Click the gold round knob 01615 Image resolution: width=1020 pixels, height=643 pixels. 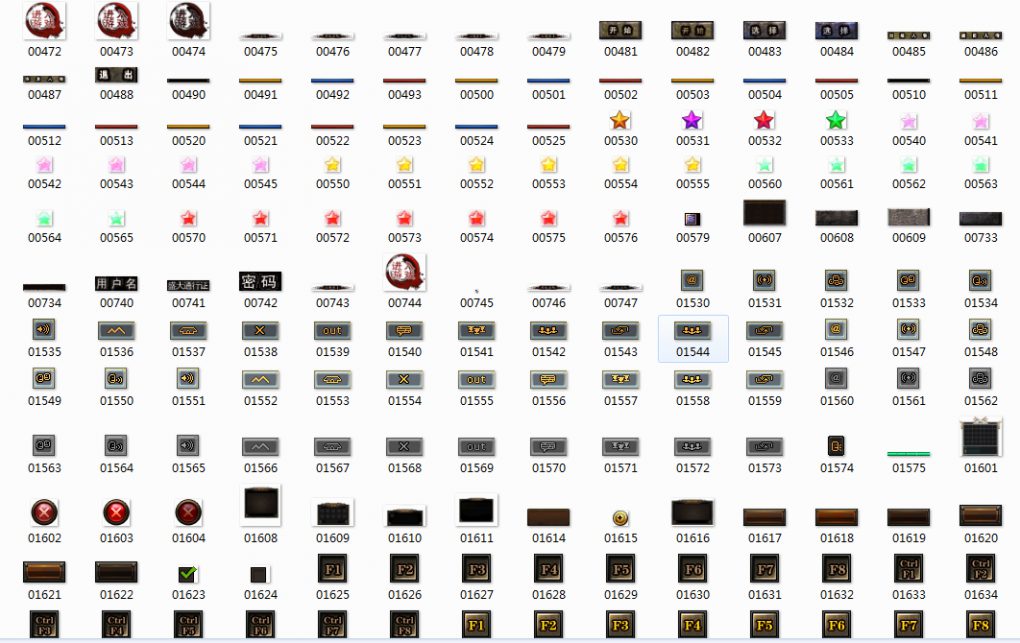[x=620, y=517]
